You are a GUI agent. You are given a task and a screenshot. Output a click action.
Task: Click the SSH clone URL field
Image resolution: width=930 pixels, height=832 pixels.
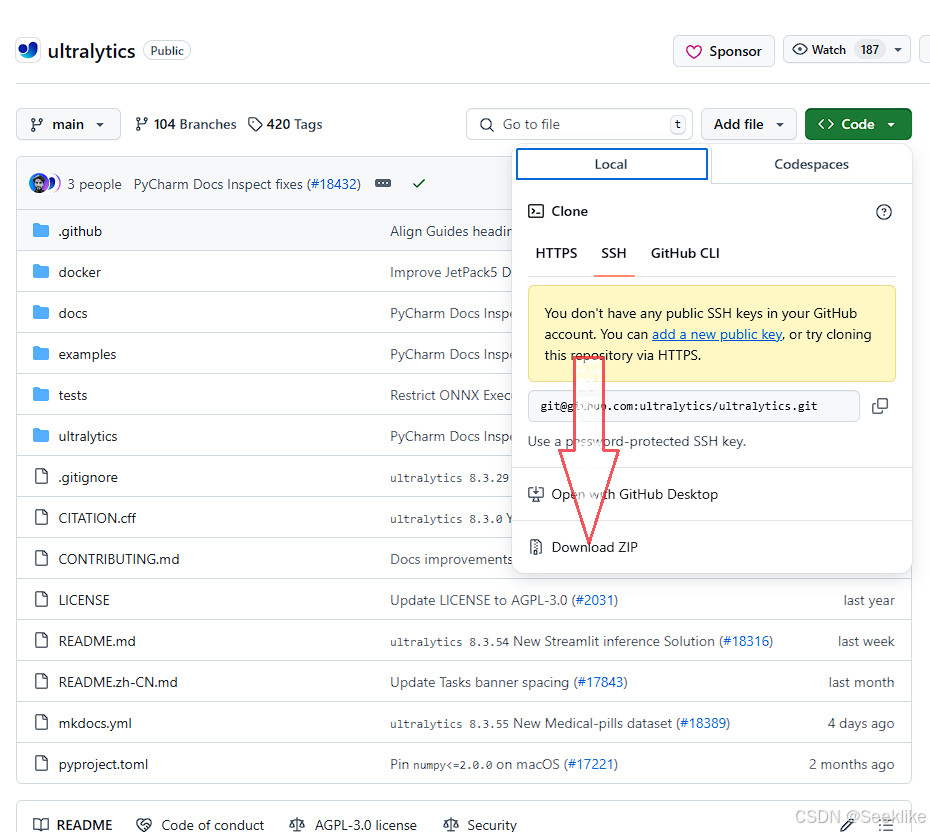pyautogui.click(x=693, y=406)
